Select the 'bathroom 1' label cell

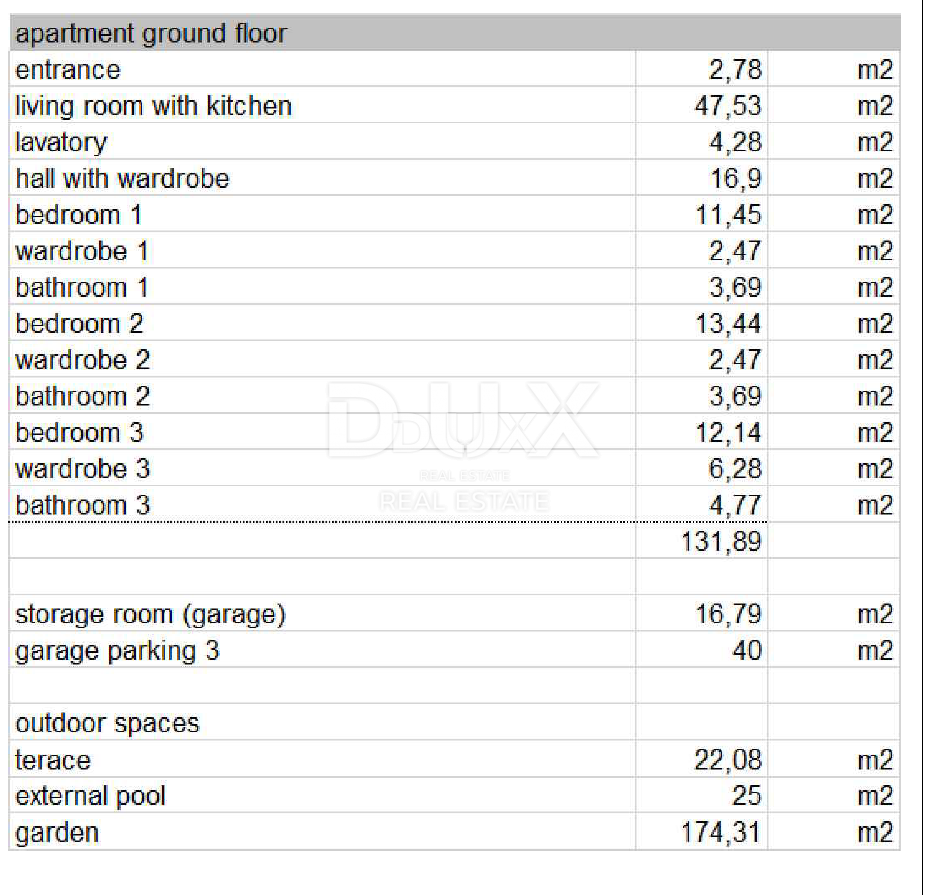point(82,288)
